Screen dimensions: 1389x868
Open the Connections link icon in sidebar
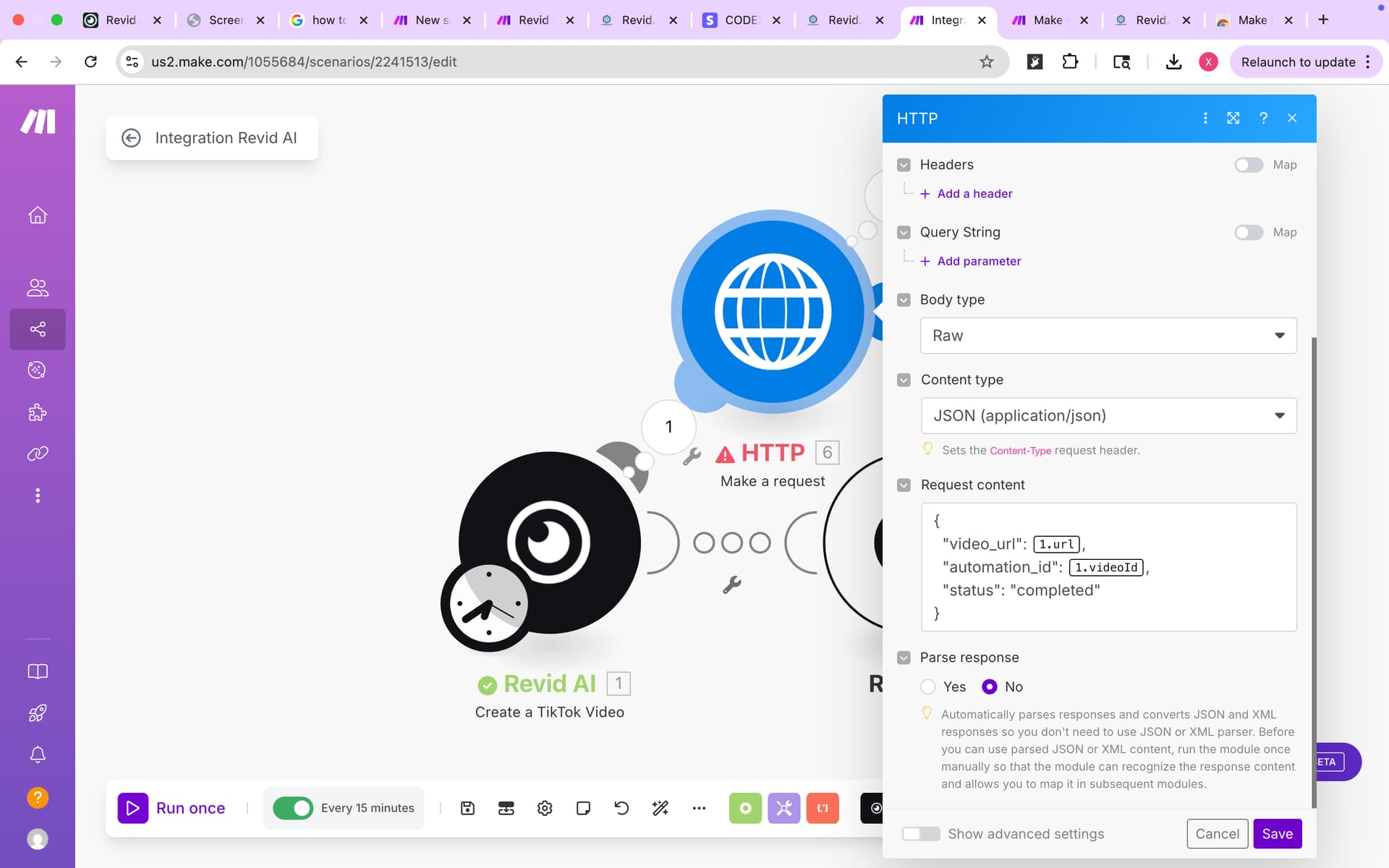point(38,454)
